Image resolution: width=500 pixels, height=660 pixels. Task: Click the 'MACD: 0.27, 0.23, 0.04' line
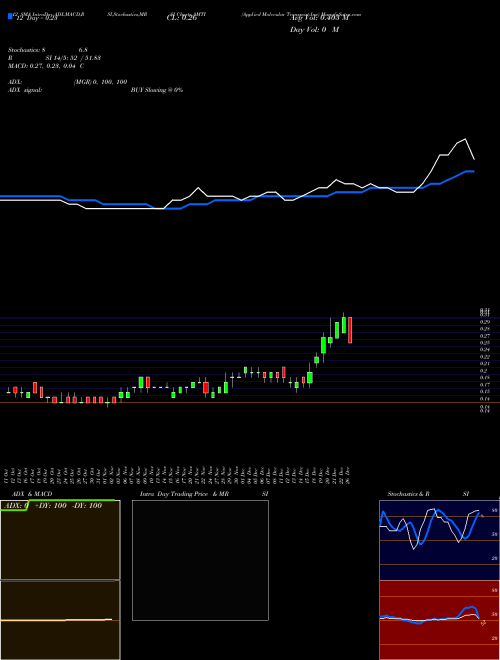coord(43,66)
